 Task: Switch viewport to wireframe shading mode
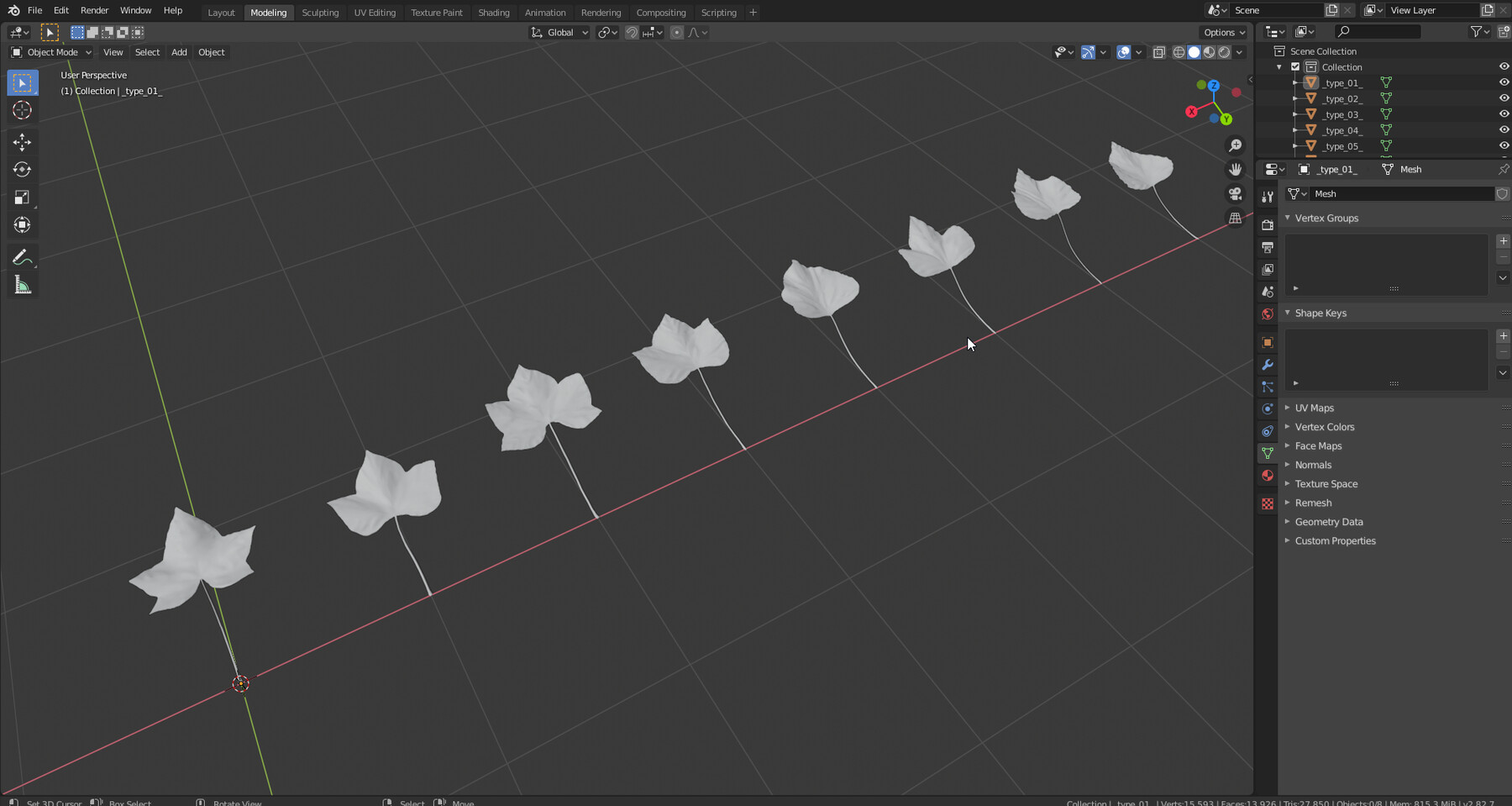point(1179,52)
